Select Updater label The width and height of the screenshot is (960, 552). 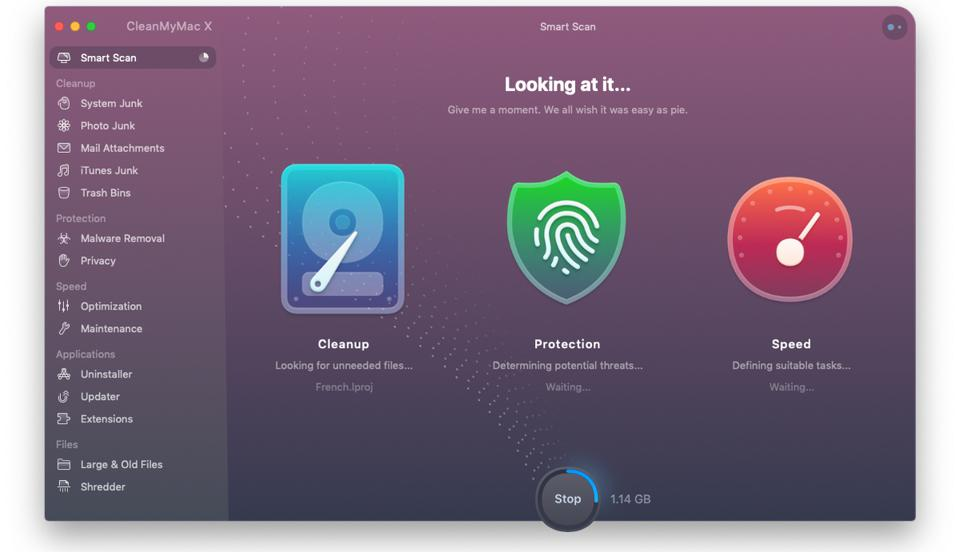pyautogui.click(x=100, y=397)
